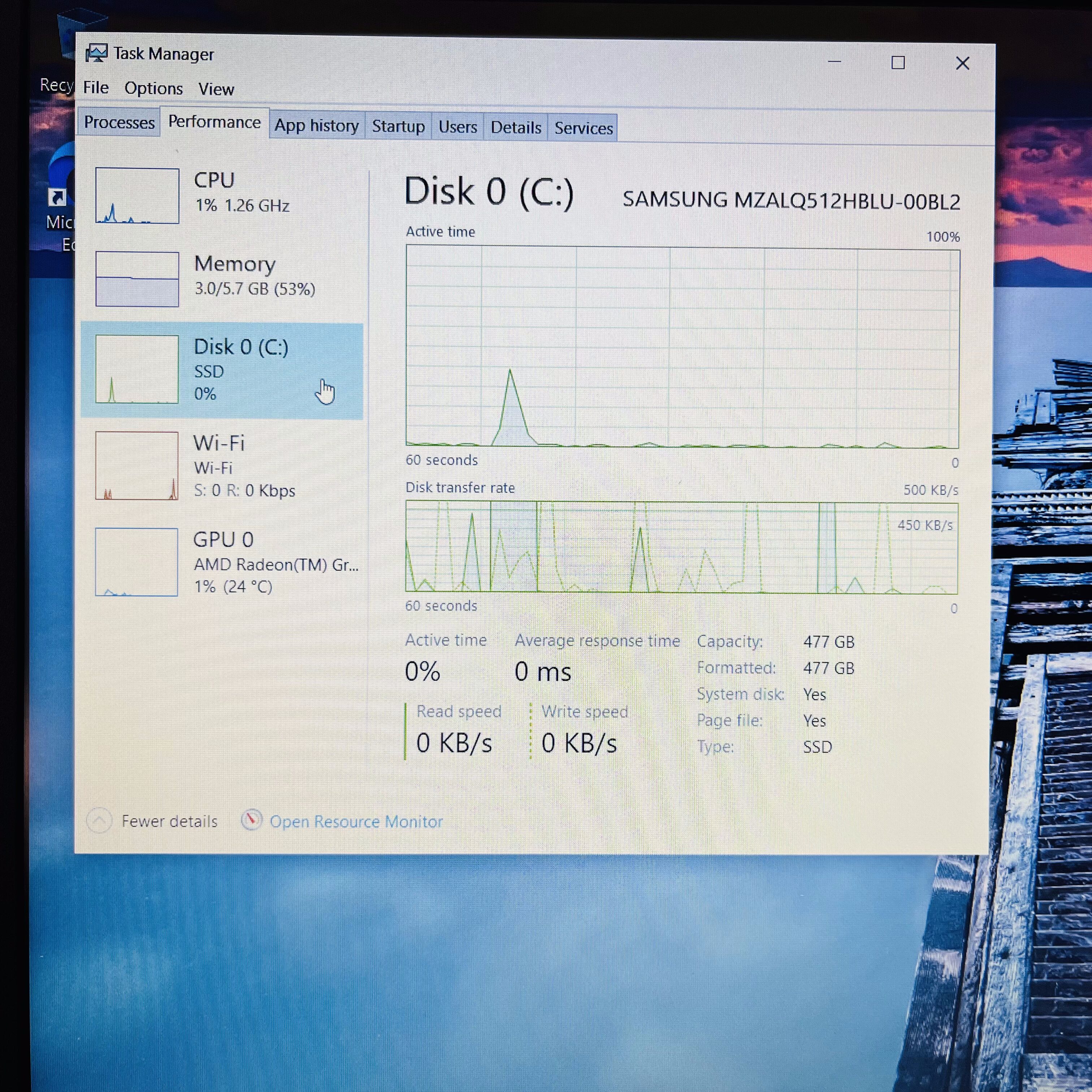Maximize the Task Manager window
This screenshot has width=1092, height=1092.
898,62
